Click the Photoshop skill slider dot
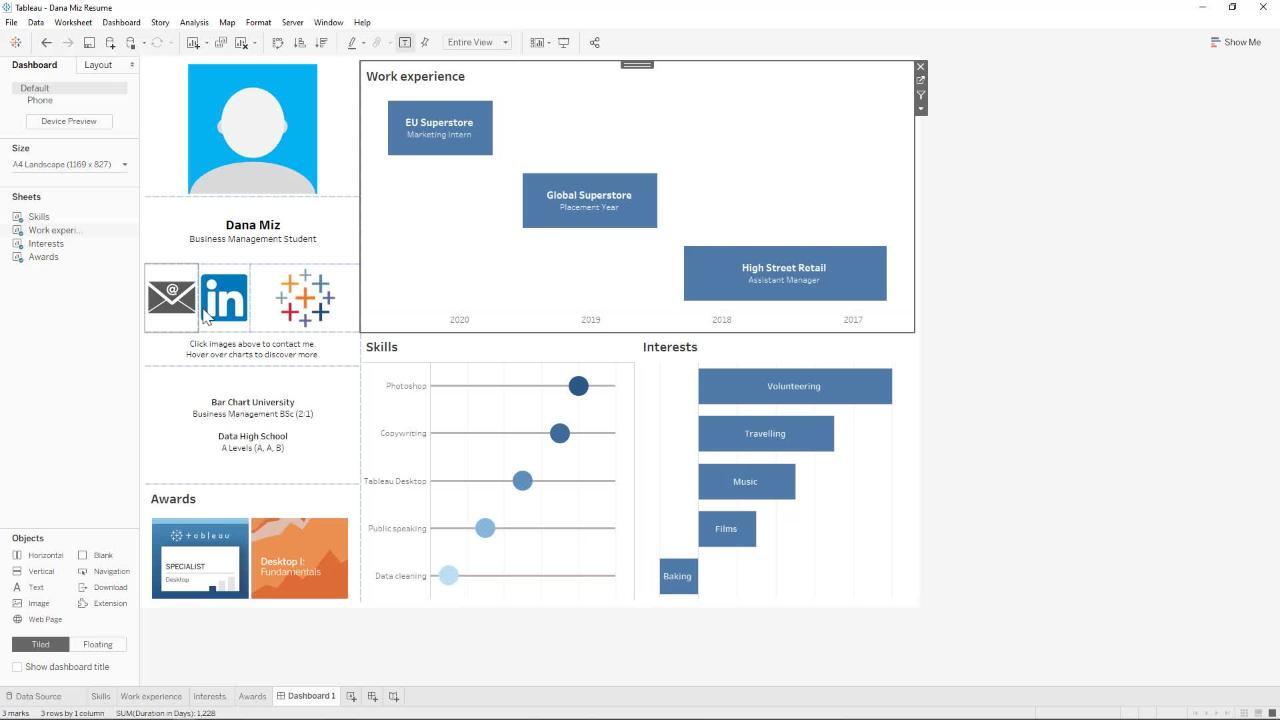Screen dimensions: 1280x720 click(578, 386)
